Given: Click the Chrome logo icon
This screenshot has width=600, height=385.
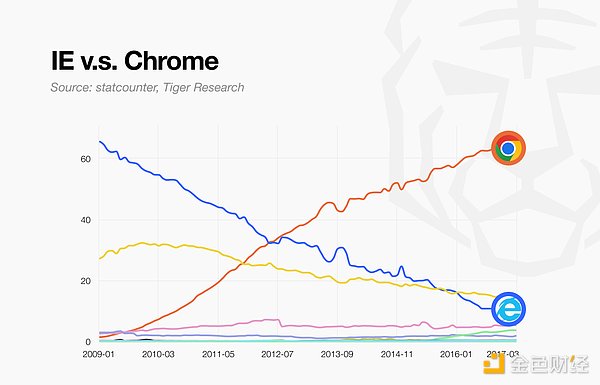Looking at the screenshot, I should tap(508, 148).
